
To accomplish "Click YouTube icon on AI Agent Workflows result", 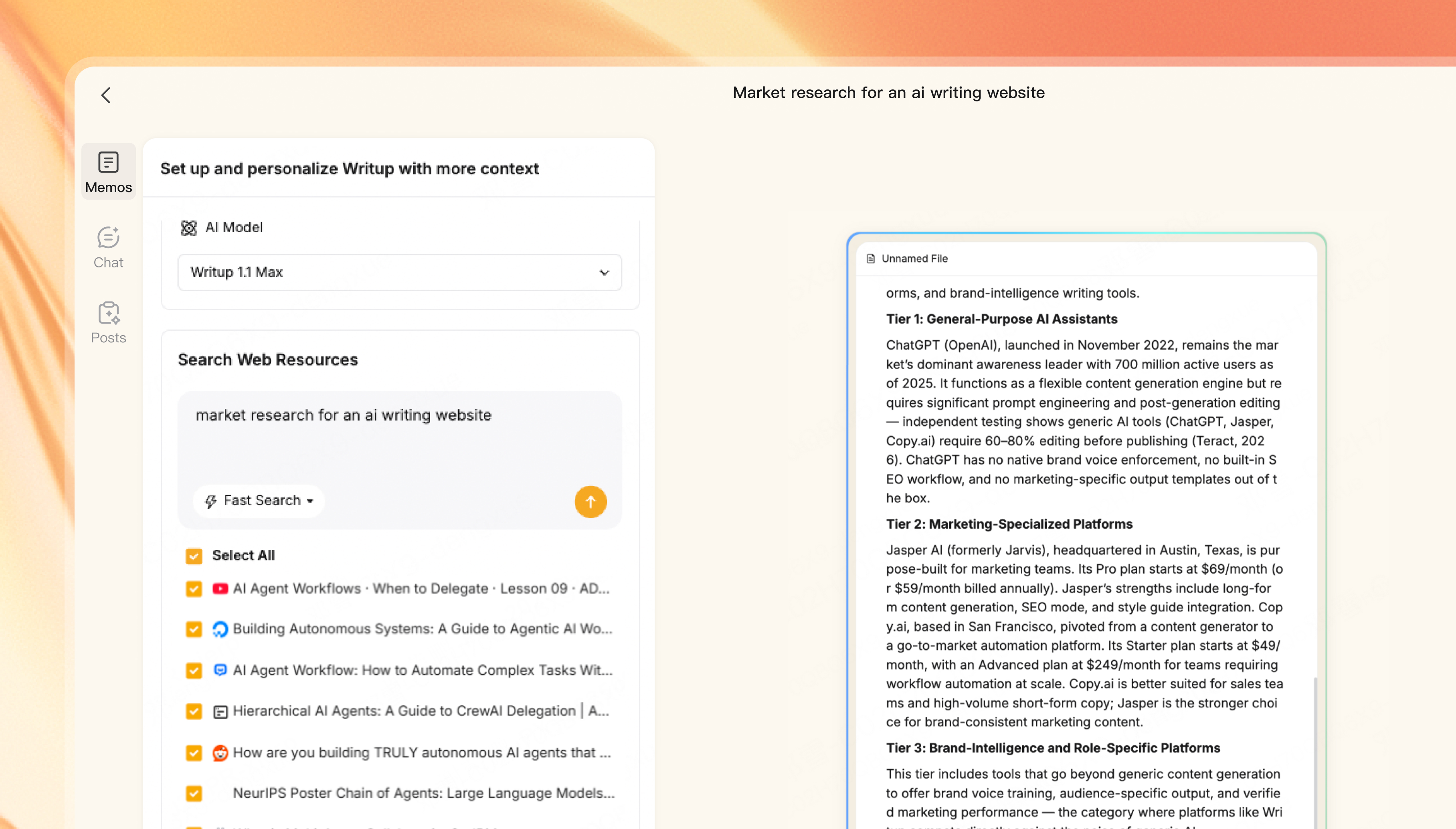I will [x=220, y=589].
